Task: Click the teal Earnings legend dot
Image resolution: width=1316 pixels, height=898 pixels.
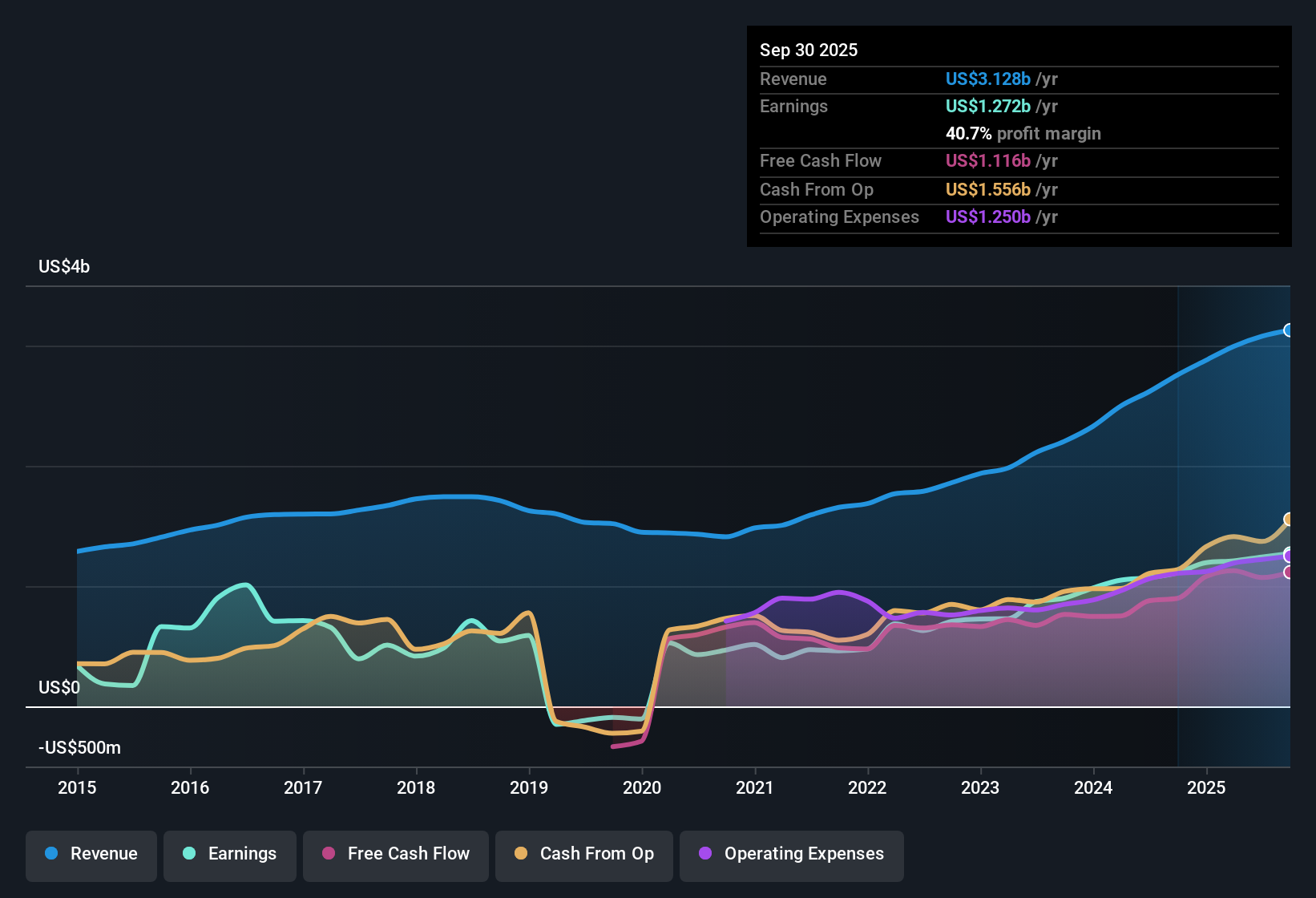Action: pyautogui.click(x=189, y=854)
